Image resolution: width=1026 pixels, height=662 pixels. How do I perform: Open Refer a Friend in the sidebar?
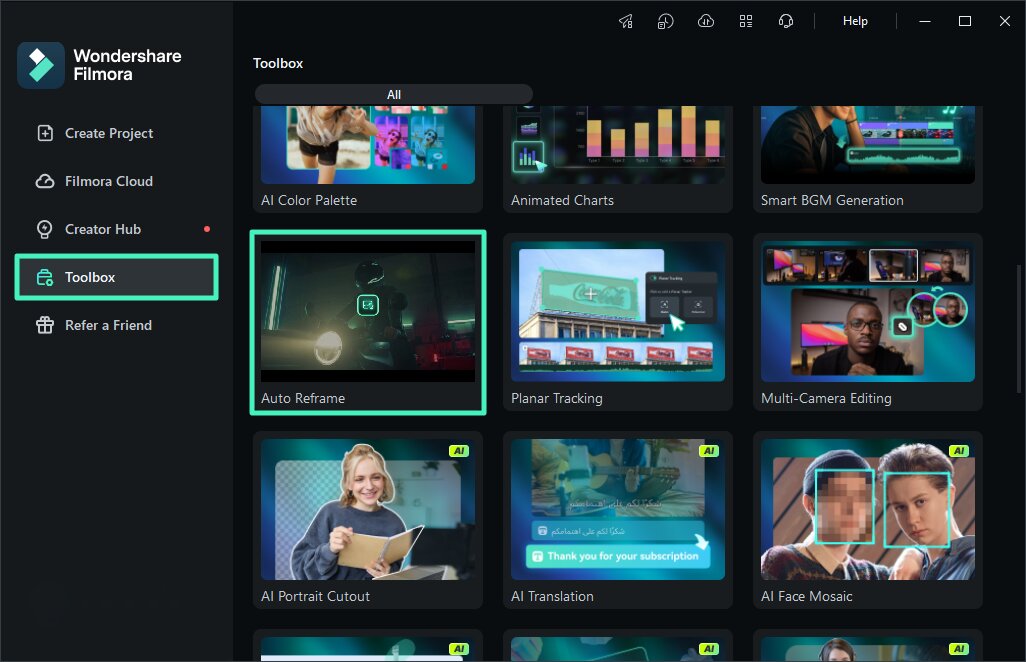click(116, 325)
